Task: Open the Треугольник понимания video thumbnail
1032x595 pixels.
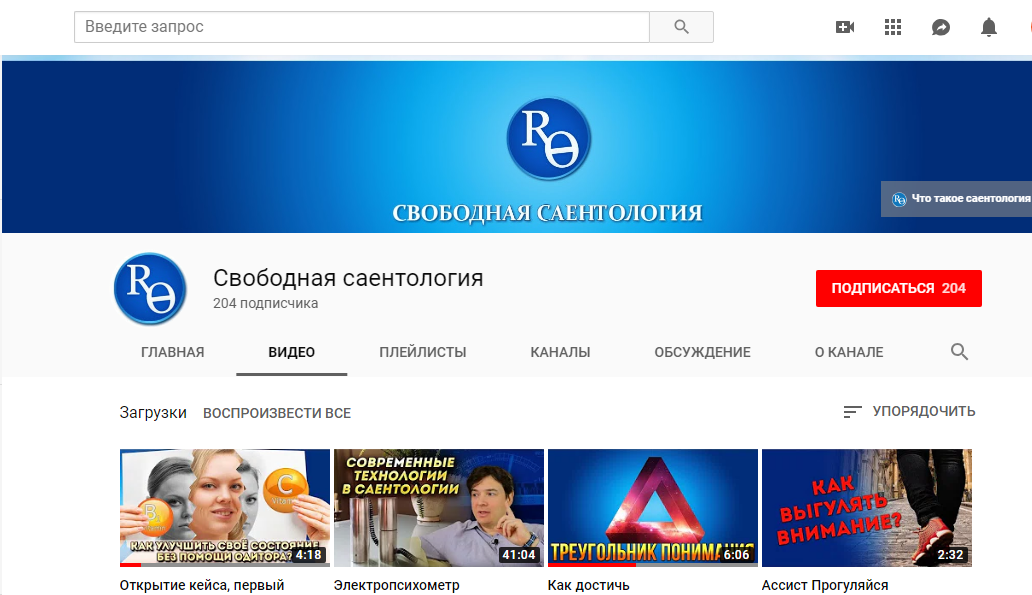Action: point(653,507)
